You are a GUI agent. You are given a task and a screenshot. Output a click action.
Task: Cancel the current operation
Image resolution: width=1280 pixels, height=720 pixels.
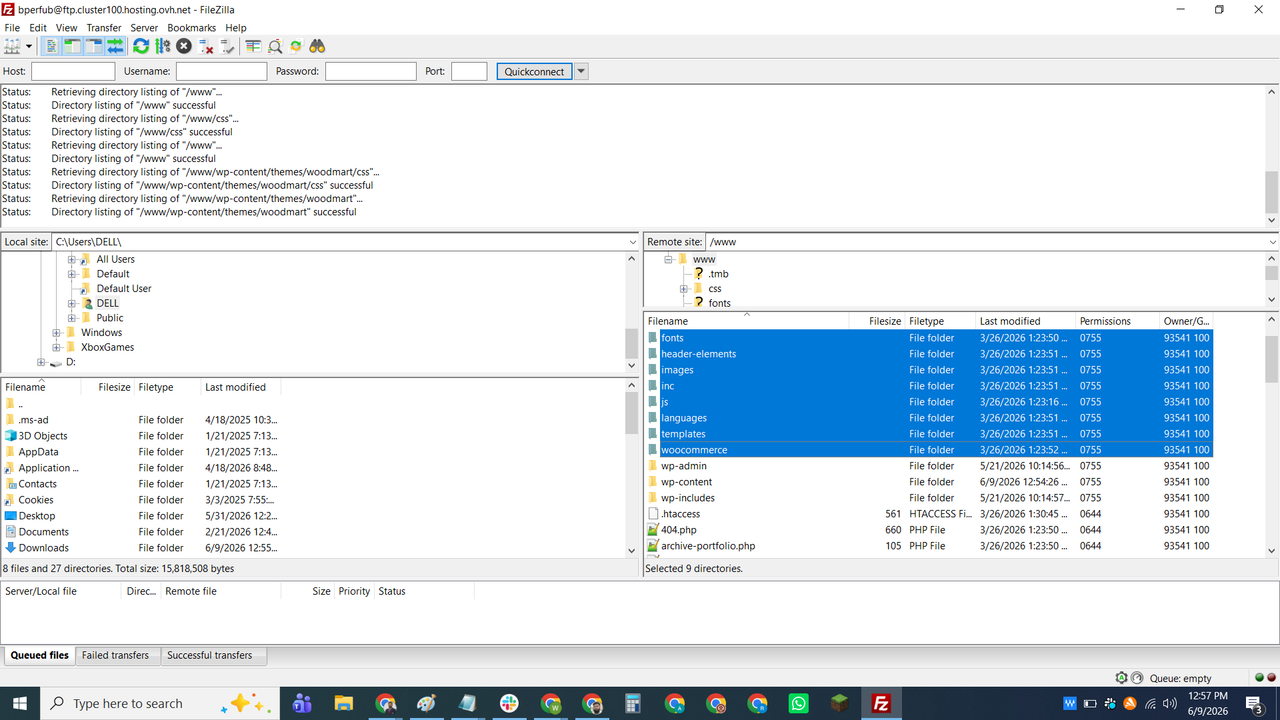click(184, 46)
